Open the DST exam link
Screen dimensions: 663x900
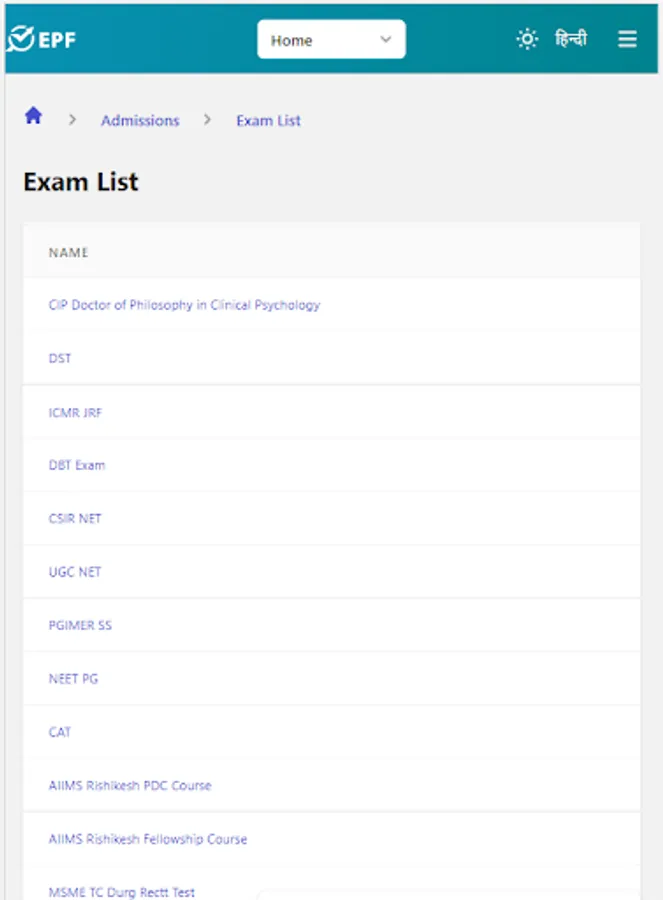60,358
